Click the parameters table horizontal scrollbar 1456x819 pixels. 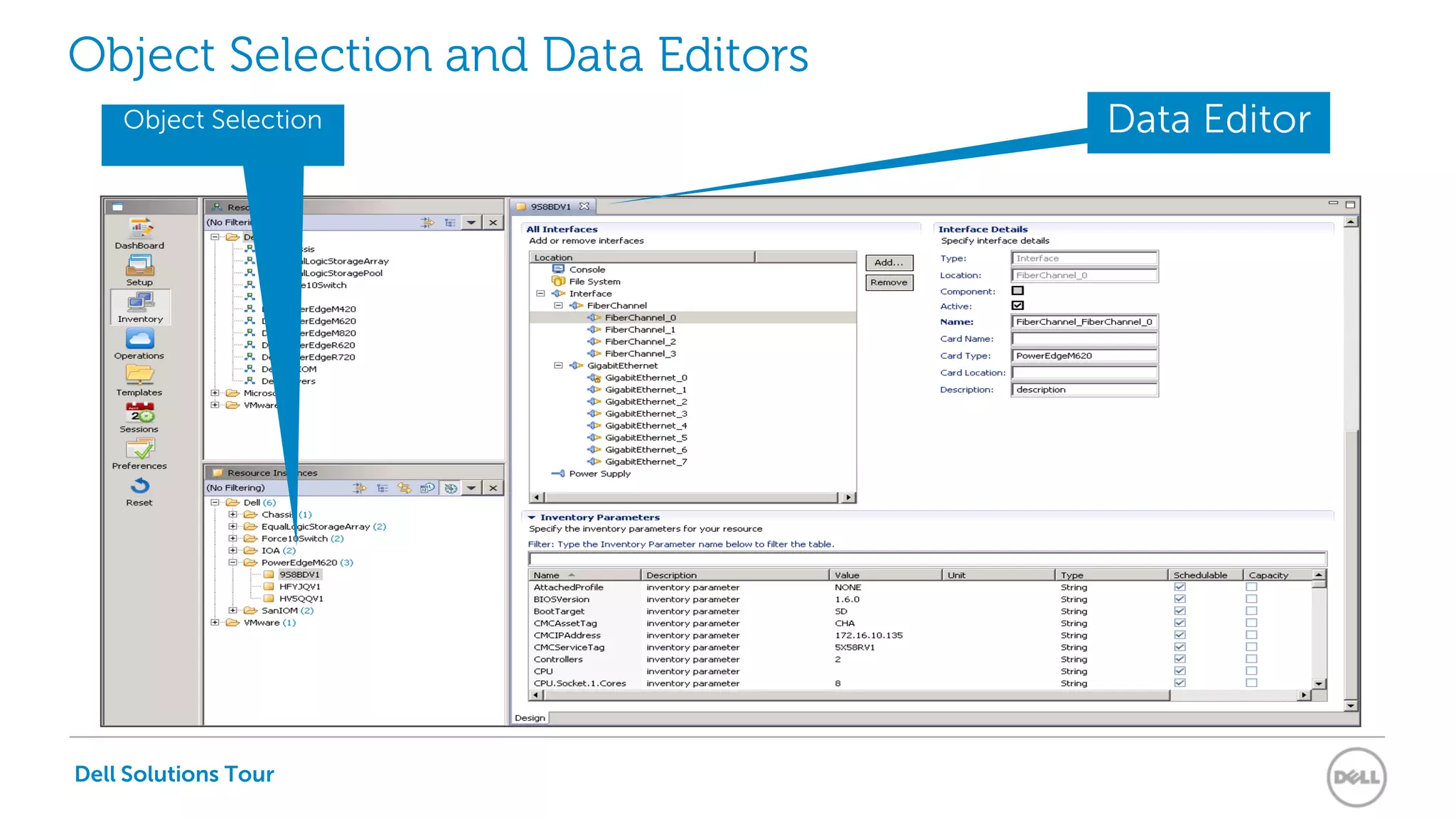[x=856, y=696]
